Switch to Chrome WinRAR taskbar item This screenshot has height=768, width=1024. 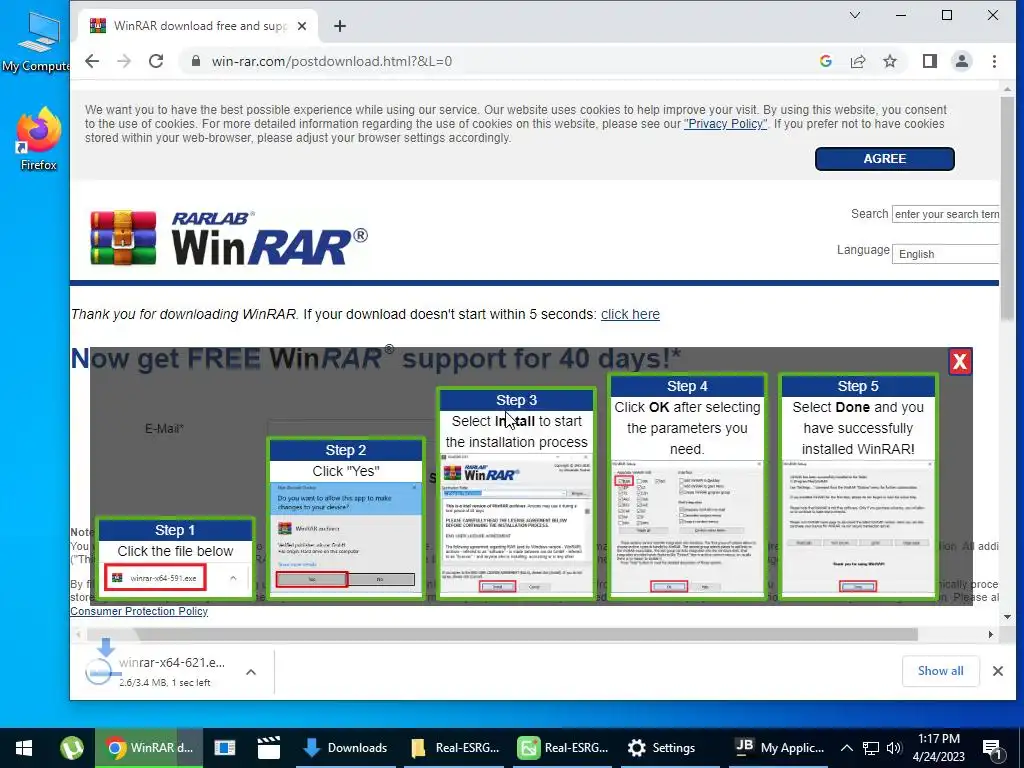click(150, 748)
